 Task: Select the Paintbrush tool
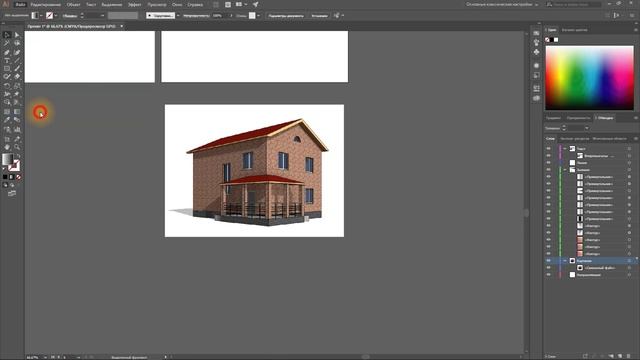17,69
